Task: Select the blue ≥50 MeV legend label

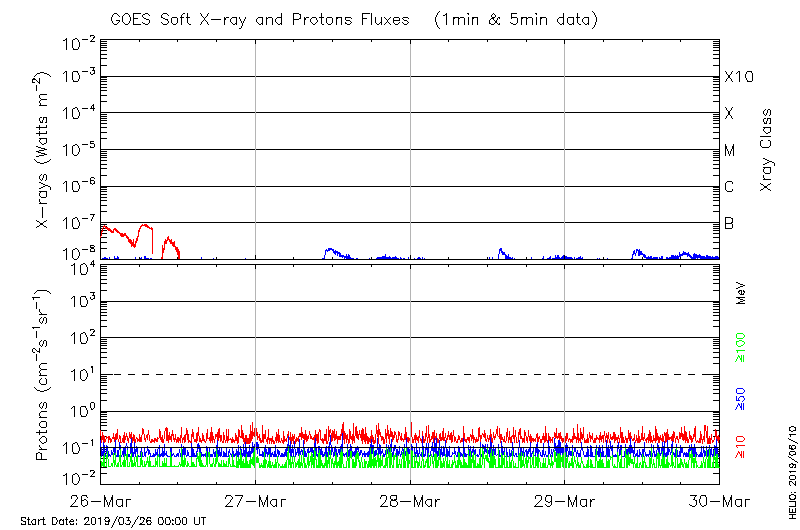Action: click(741, 397)
